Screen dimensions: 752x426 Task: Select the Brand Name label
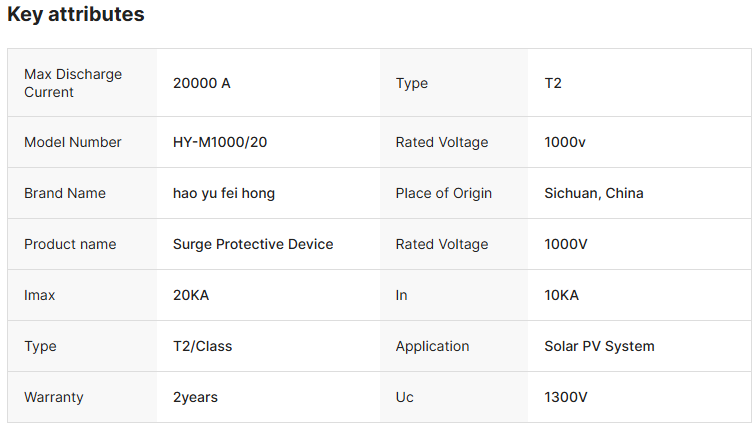click(65, 193)
